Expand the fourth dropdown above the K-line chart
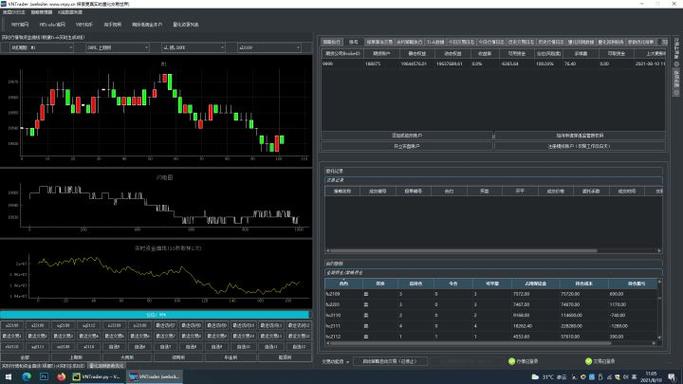Image resolution: width=683 pixels, height=384 pixels. [x=269, y=47]
